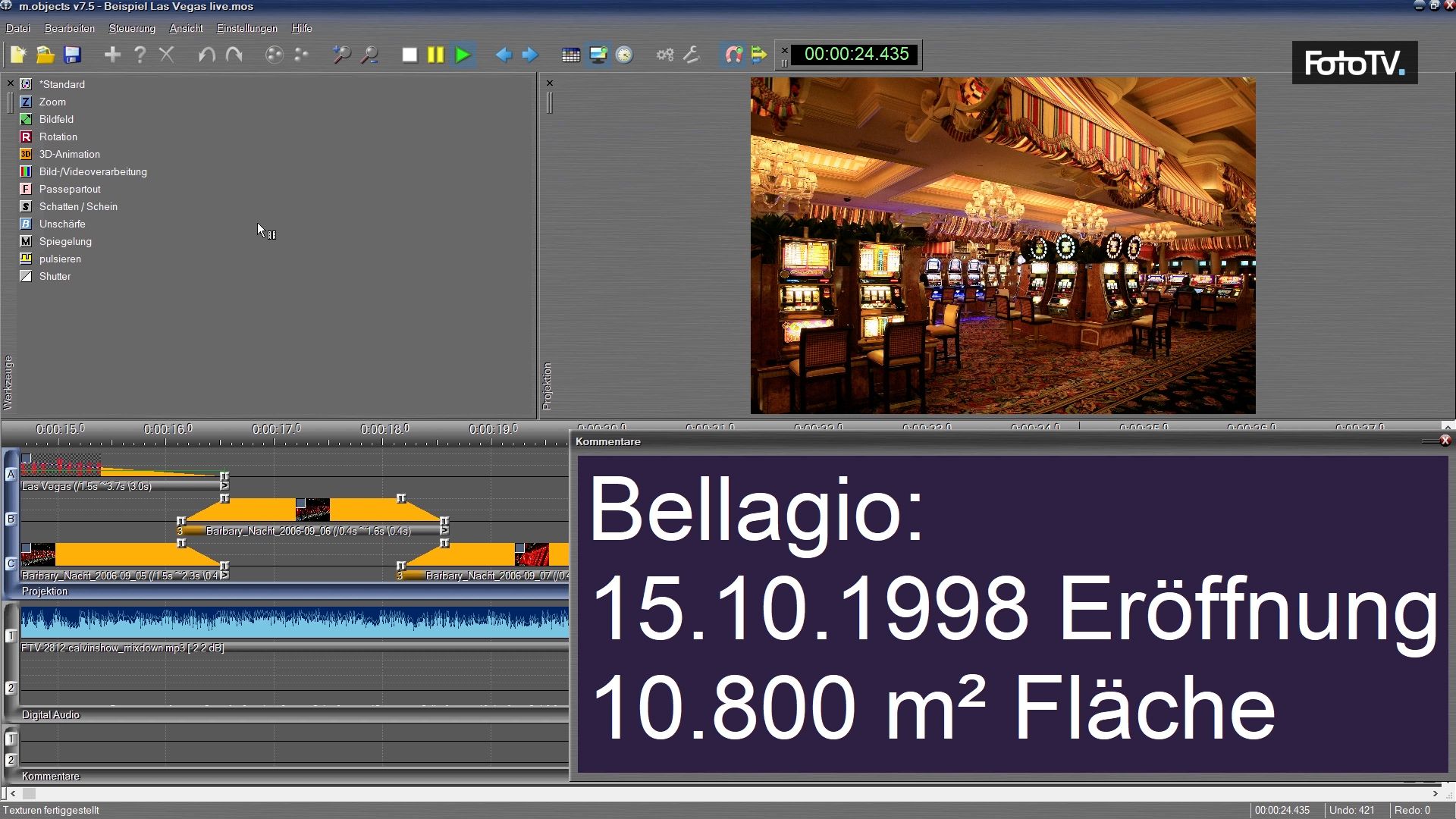Click timeline ruler mark 0:00:17.0
Image resolution: width=1456 pixels, height=819 pixels.
(x=275, y=429)
